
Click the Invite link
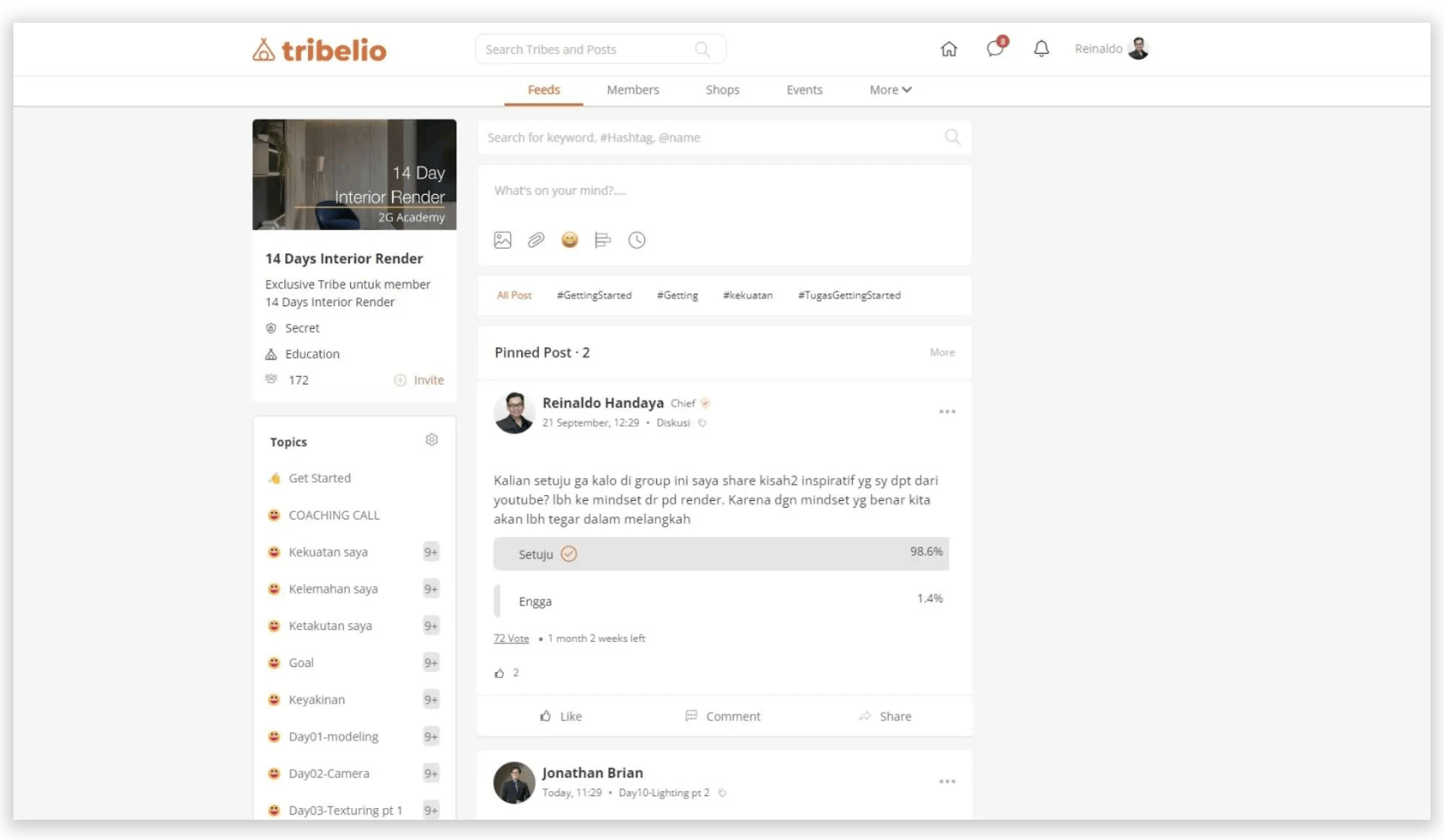pyautogui.click(x=428, y=380)
